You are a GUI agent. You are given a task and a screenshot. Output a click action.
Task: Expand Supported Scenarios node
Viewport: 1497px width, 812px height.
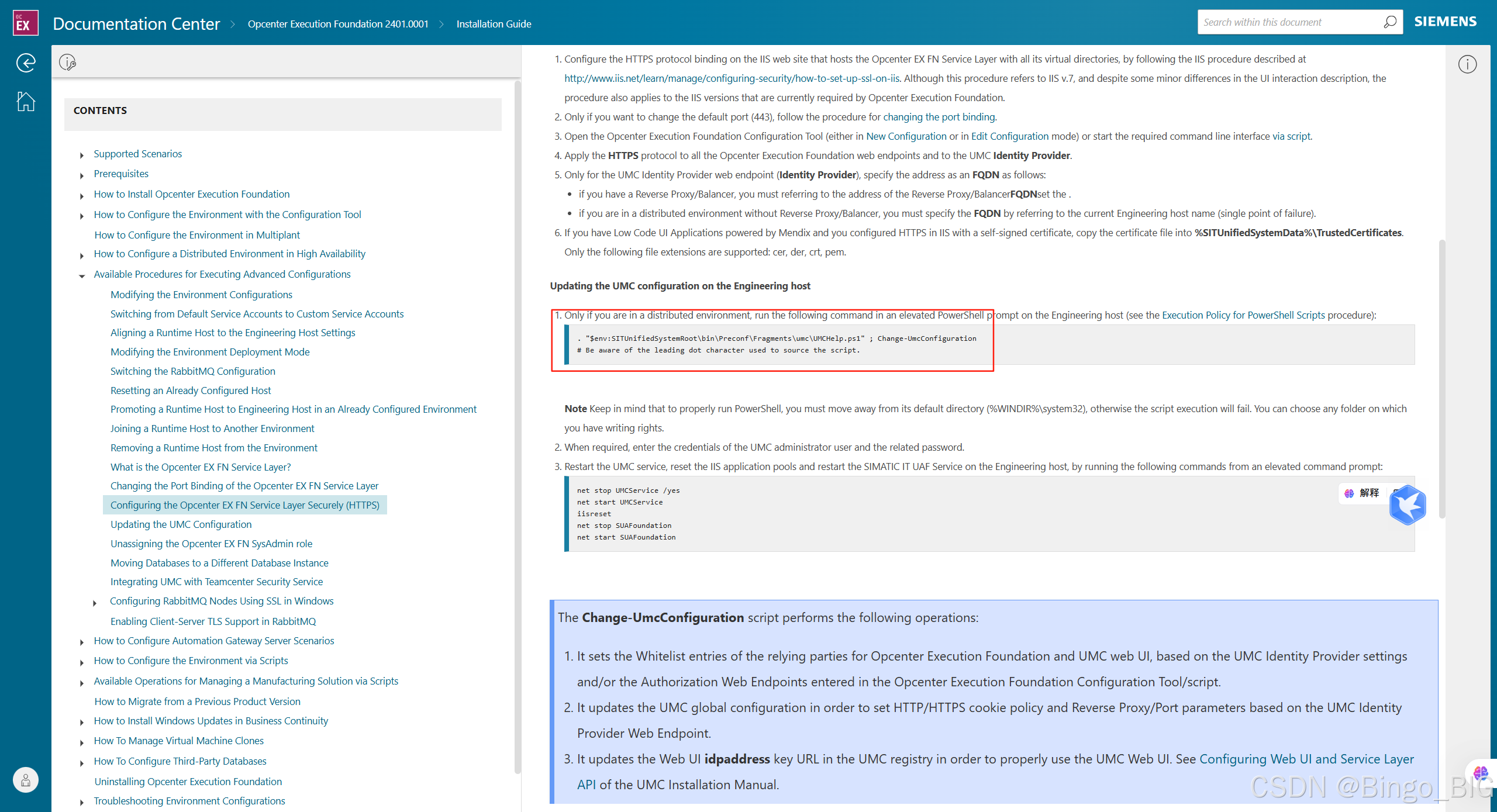[x=82, y=155]
